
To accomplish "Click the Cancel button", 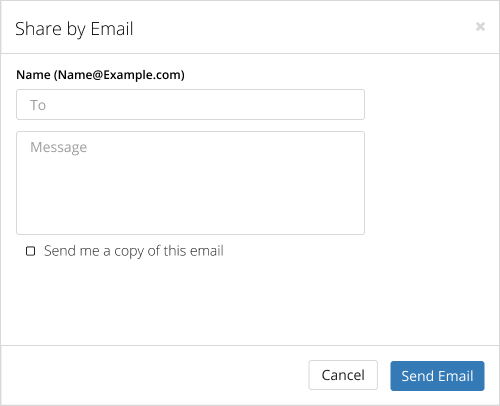I will [343, 375].
